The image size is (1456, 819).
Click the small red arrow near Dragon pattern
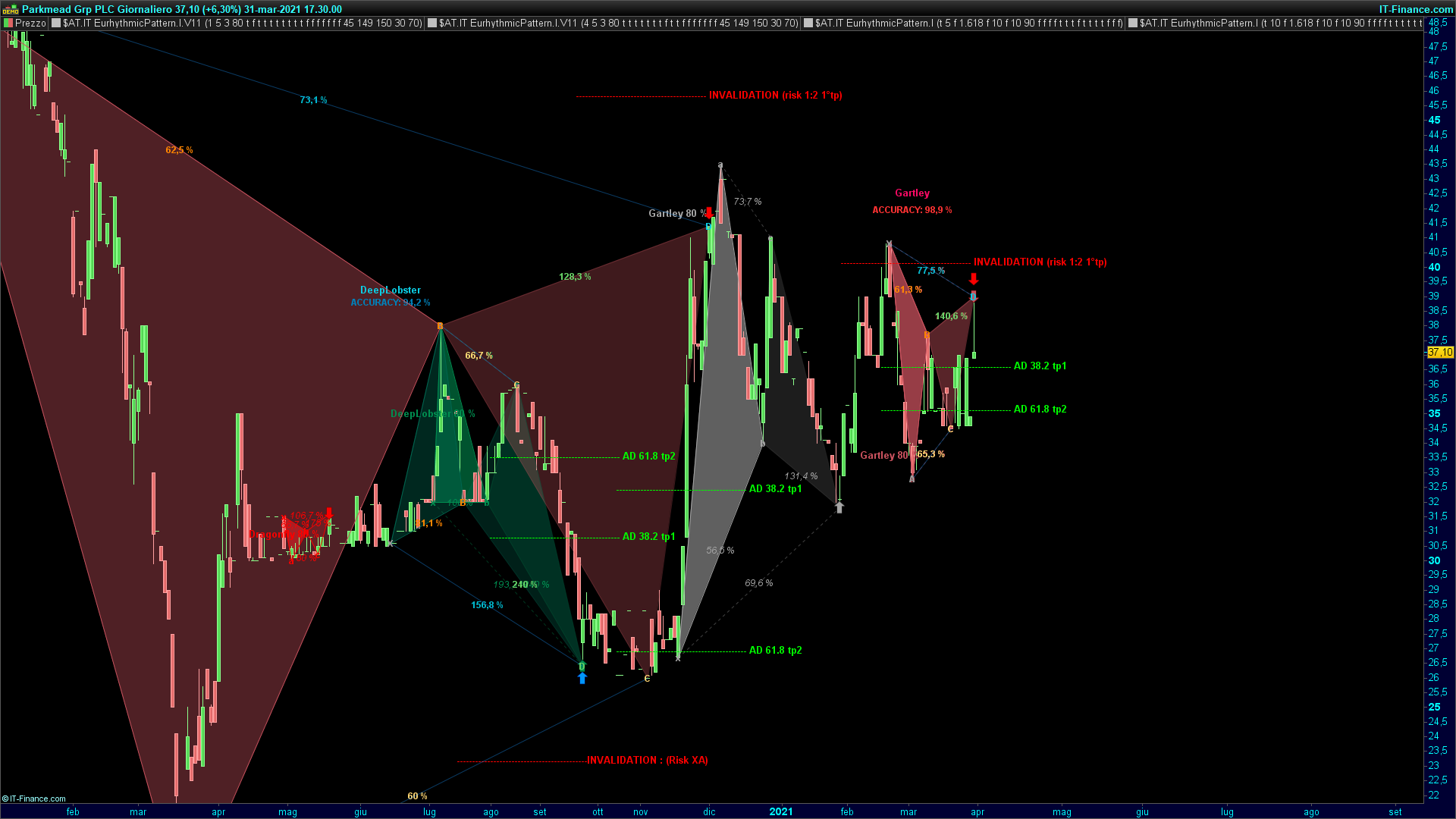[x=329, y=513]
